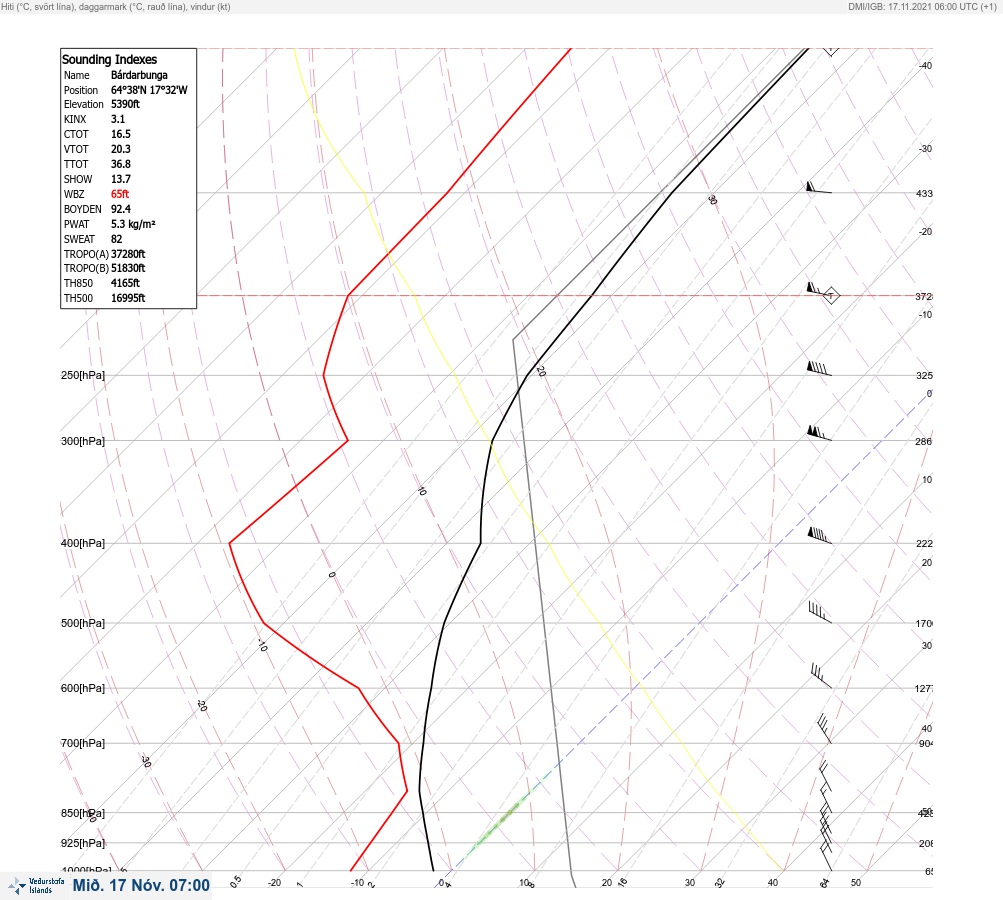
Task: Click the height label 433 on the right axis
Action: pos(924,193)
